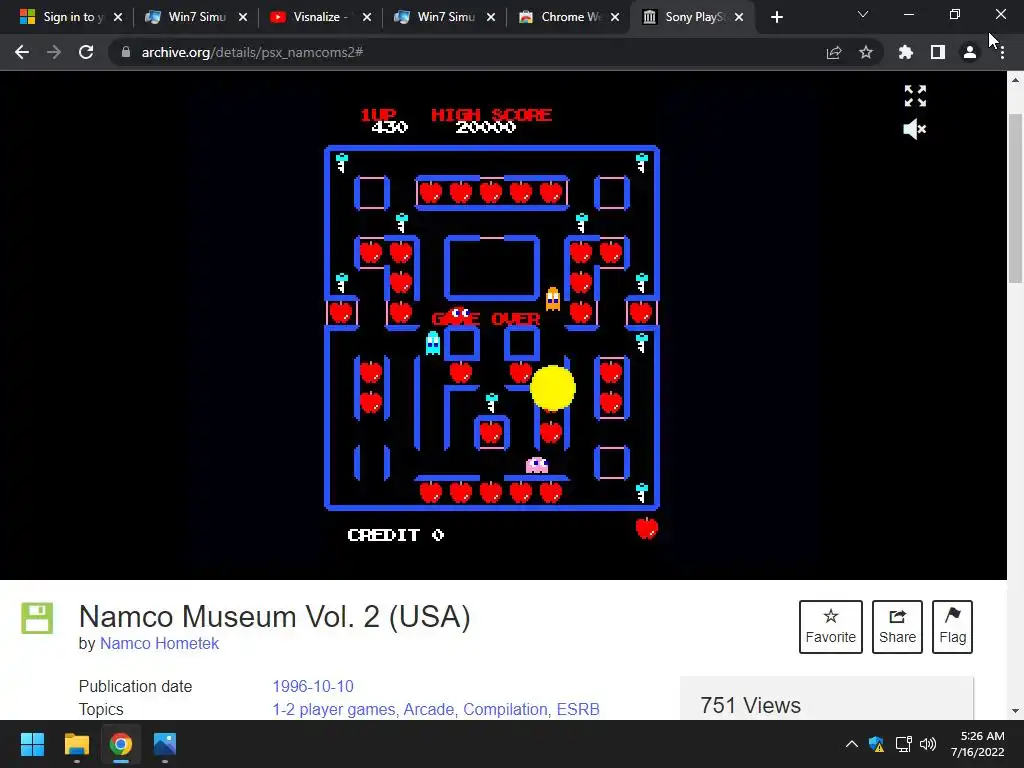This screenshot has height=768, width=1024.
Task: Open the tab search dropdown
Action: coord(863,14)
